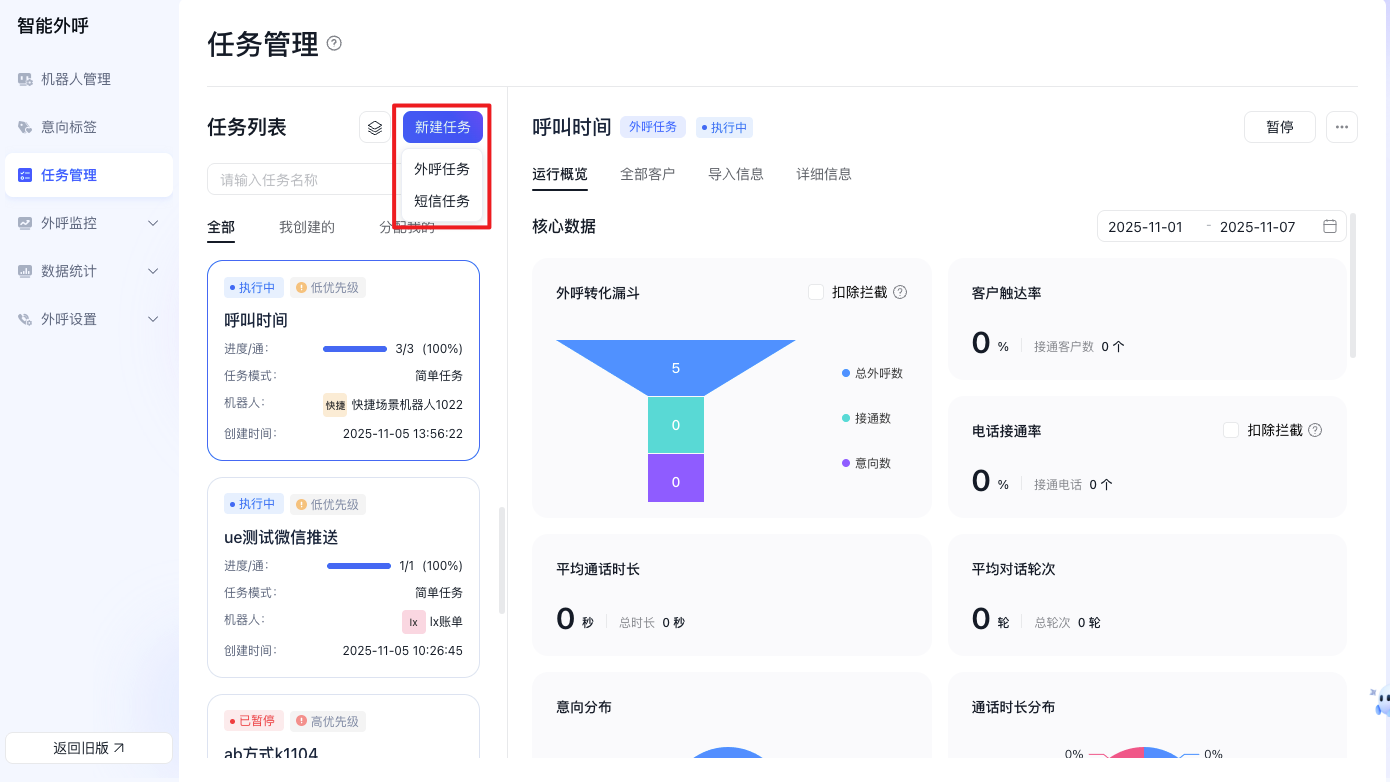Click the assistant mascot at right edge

tap(1381, 701)
